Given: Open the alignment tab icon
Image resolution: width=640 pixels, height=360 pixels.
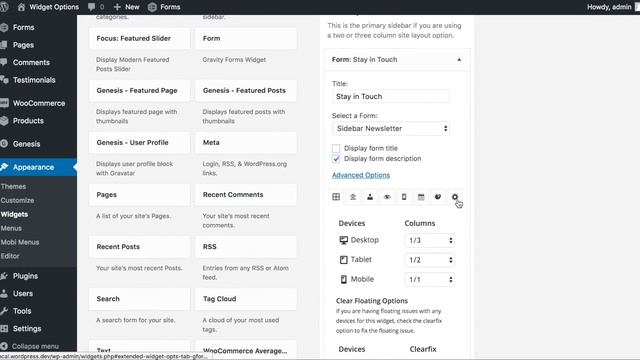Looking at the screenshot, I should (x=353, y=197).
